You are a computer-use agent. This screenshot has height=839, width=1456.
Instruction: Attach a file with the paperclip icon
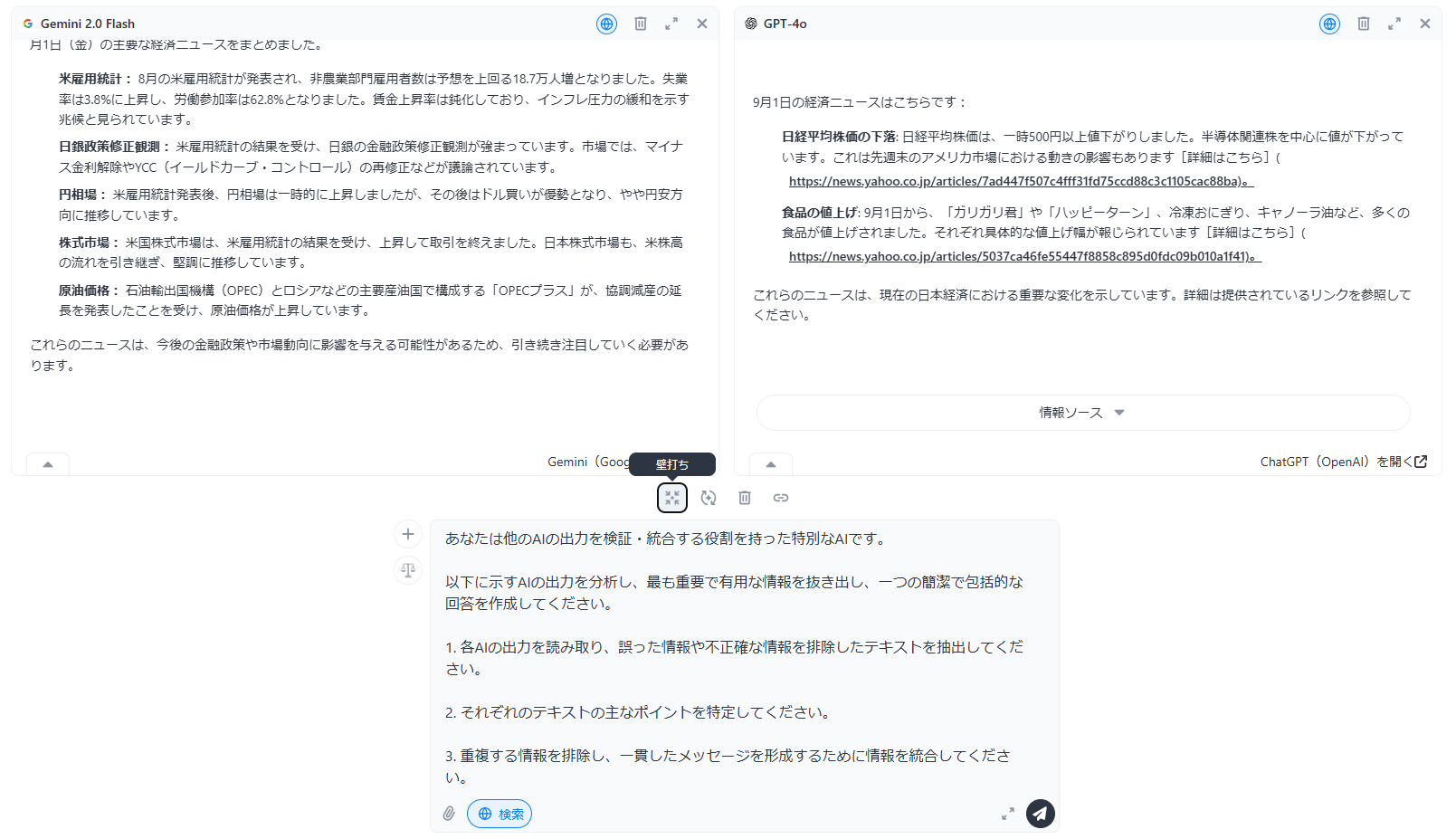coord(449,814)
